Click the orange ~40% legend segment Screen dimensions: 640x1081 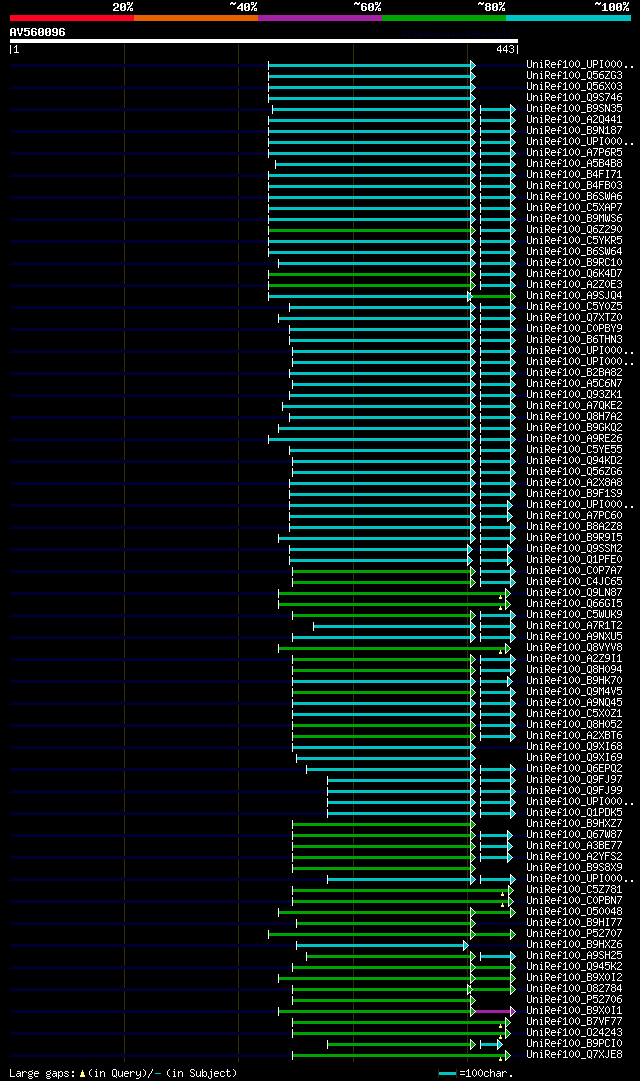196,18
